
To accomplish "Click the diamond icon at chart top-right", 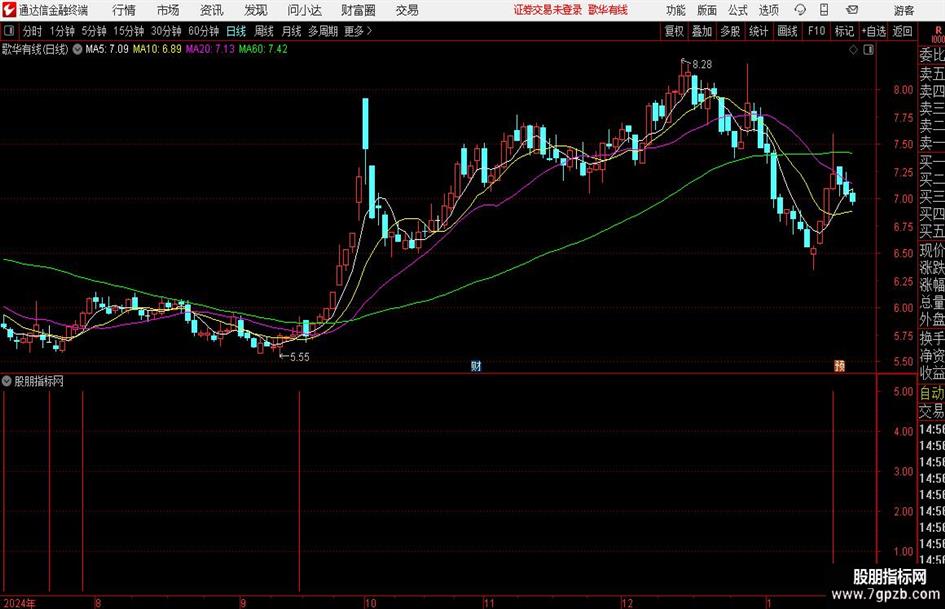I will pyautogui.click(x=853, y=50).
